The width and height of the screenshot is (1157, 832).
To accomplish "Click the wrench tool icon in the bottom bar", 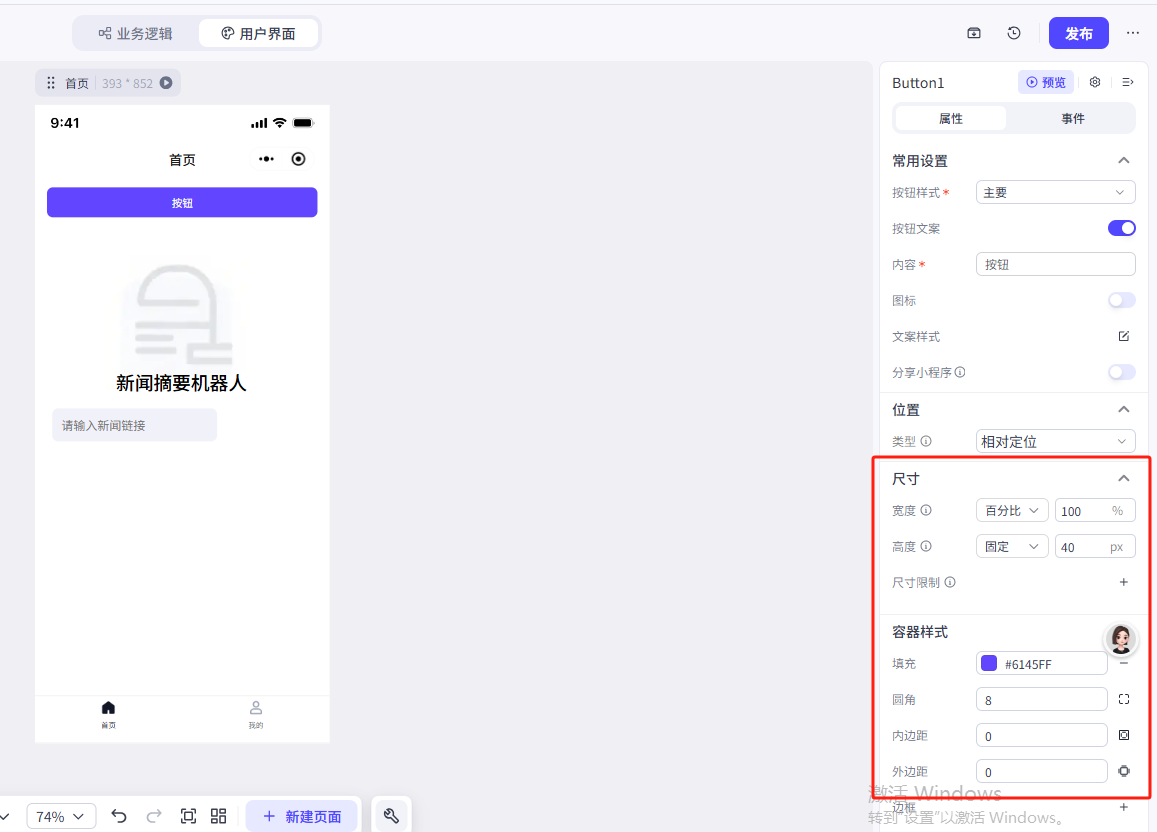I will [391, 816].
